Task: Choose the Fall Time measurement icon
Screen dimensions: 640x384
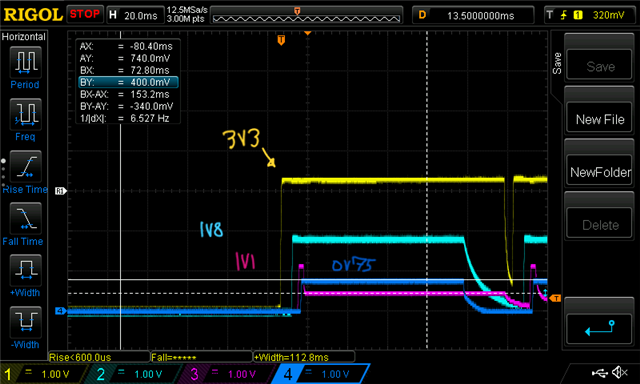Action: tap(25, 218)
